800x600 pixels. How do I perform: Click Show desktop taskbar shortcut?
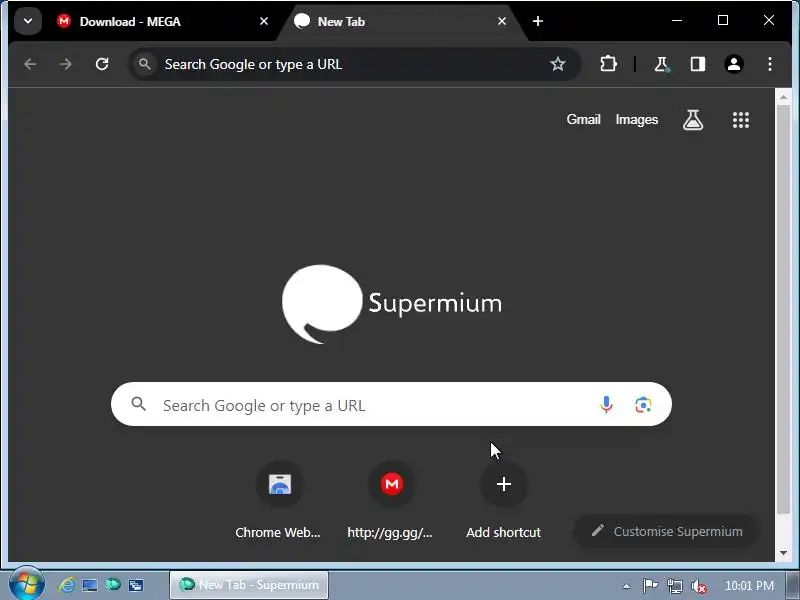[x=90, y=585]
